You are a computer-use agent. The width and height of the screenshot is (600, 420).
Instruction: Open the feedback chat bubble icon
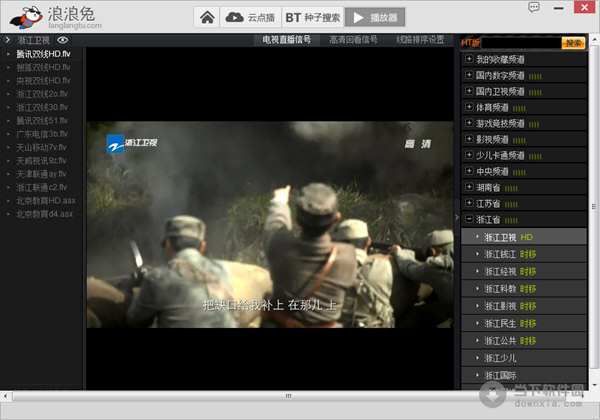[534, 7]
